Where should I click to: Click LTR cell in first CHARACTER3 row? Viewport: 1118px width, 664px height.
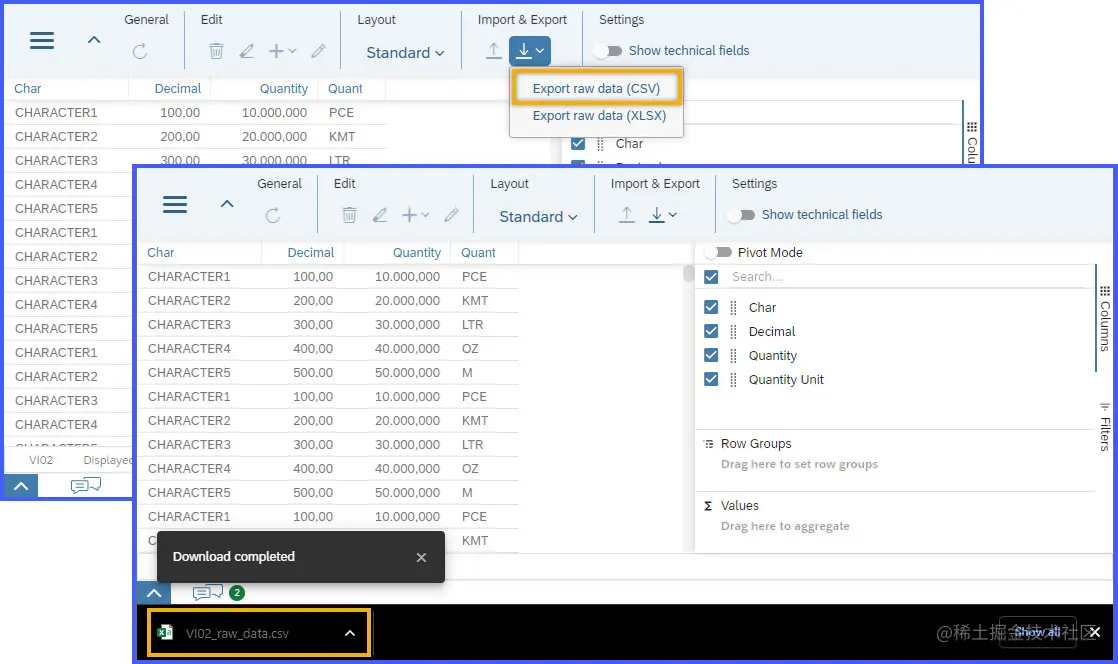[472, 325]
